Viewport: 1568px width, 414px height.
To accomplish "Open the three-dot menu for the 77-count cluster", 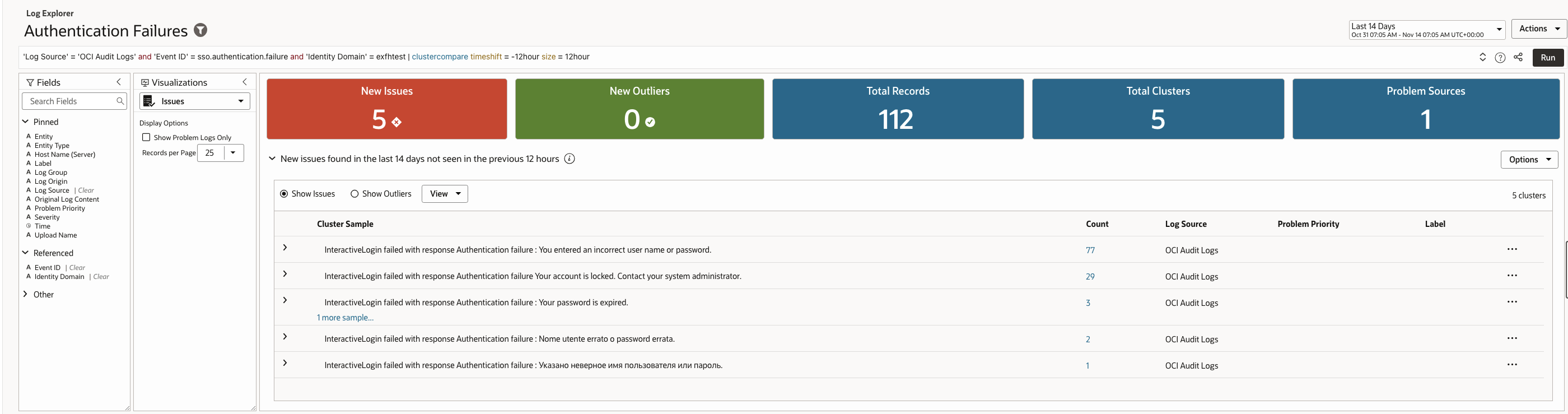I will click(x=1511, y=250).
